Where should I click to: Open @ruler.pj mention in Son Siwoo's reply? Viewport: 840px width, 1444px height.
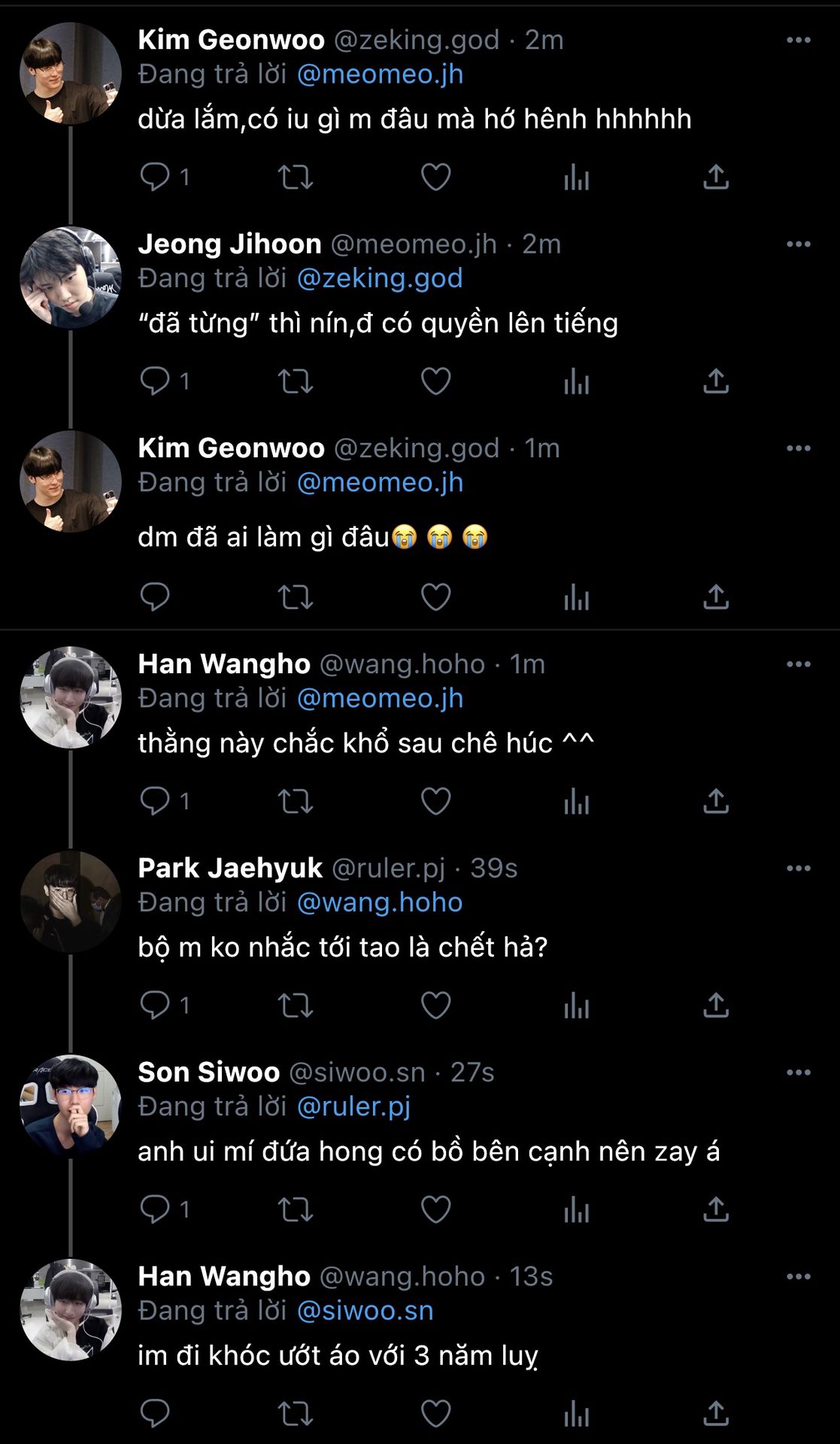pyautogui.click(x=353, y=1106)
